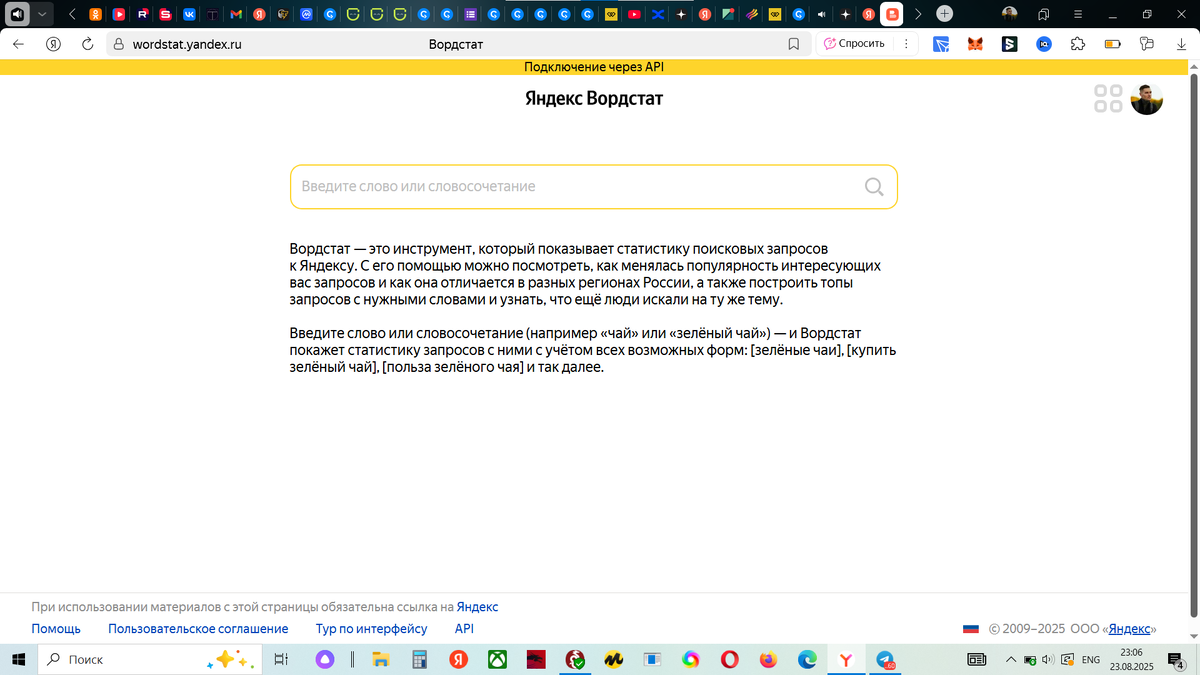Viewport: 1200px width, 675px height.
Task: Start 'Тур по интерфейсу' from the footer
Action: coord(371,629)
